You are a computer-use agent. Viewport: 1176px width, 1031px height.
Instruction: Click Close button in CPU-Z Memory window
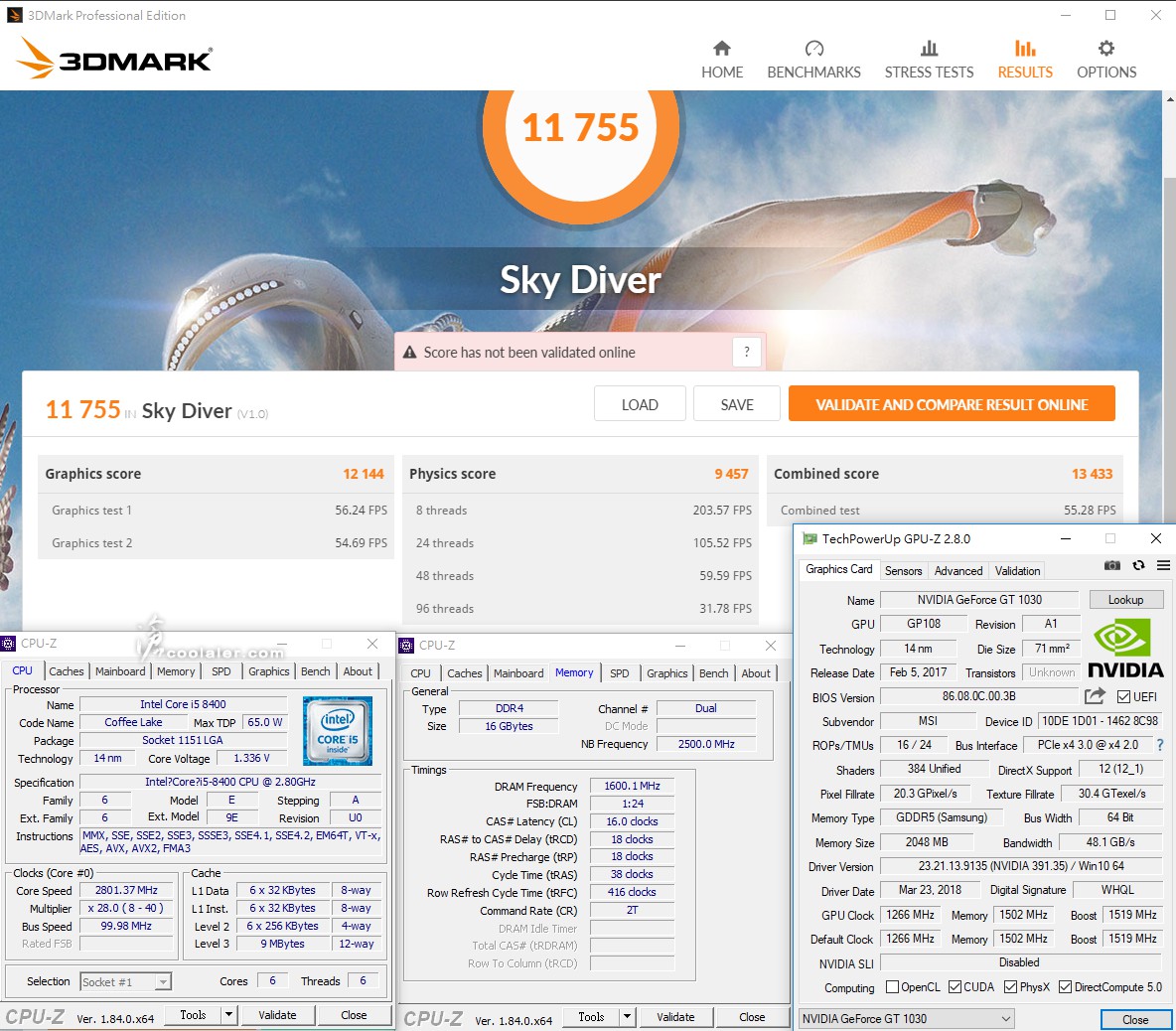[x=752, y=1017]
